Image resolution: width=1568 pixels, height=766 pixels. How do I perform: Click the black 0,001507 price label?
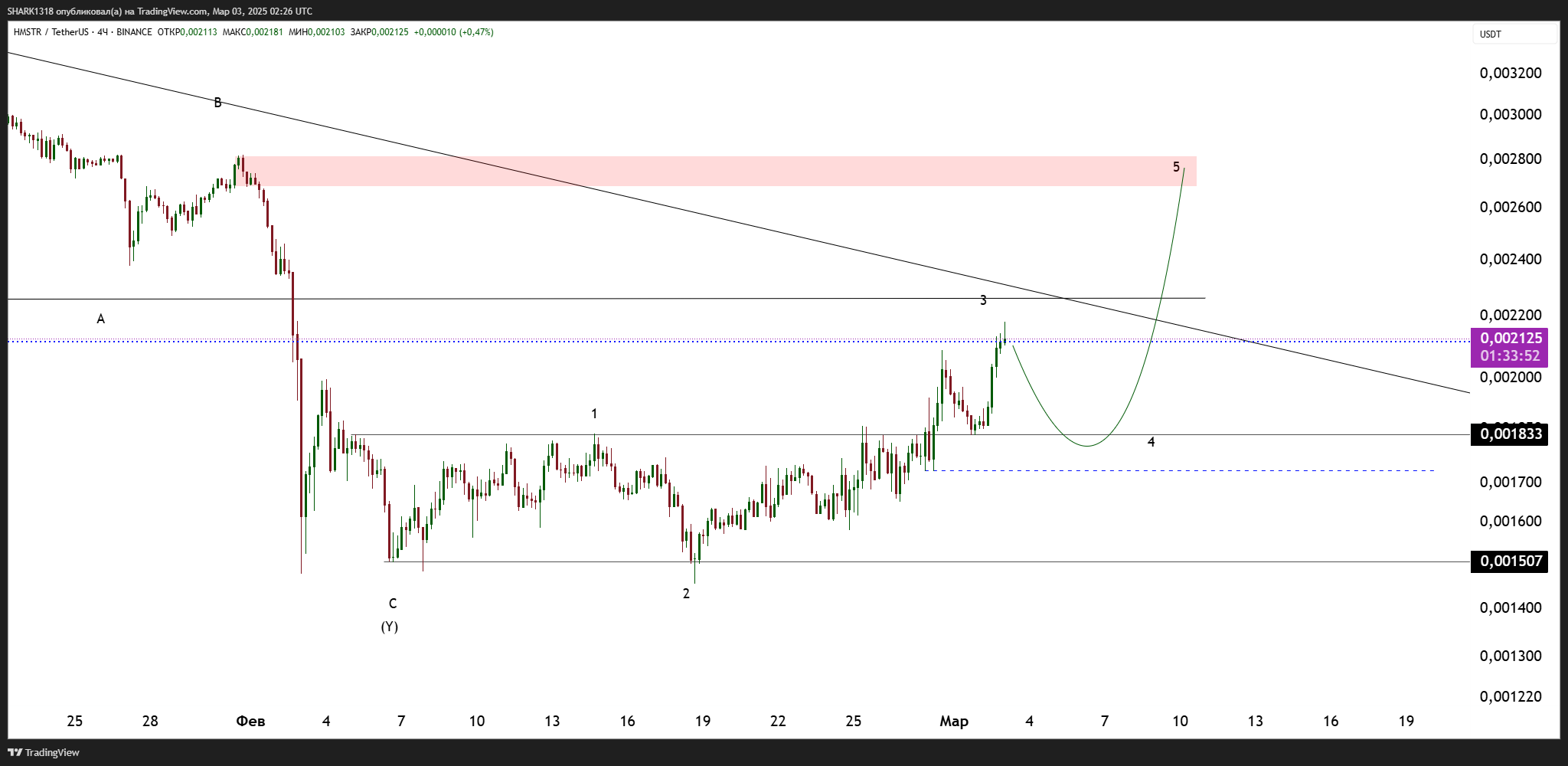[x=1510, y=561]
